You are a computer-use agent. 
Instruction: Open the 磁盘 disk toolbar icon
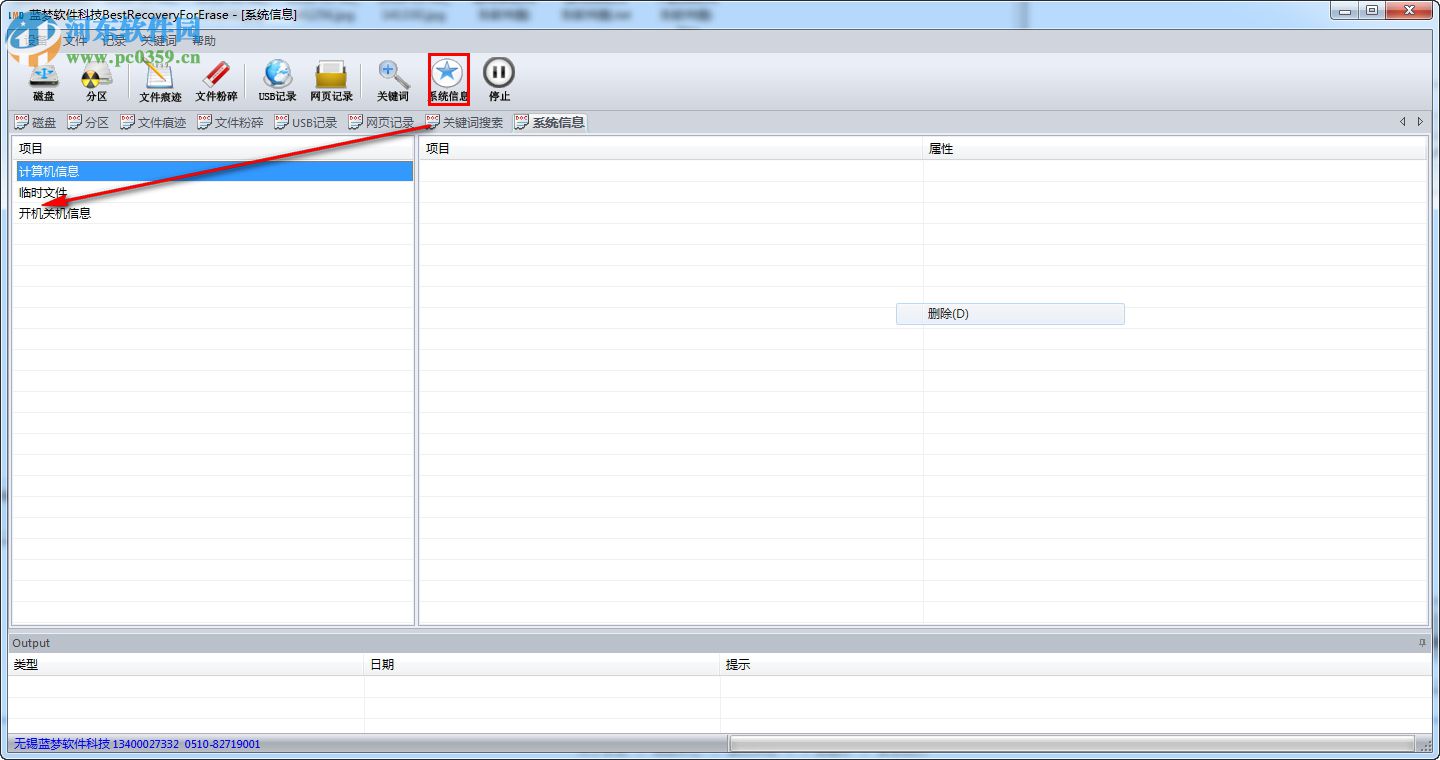44,80
